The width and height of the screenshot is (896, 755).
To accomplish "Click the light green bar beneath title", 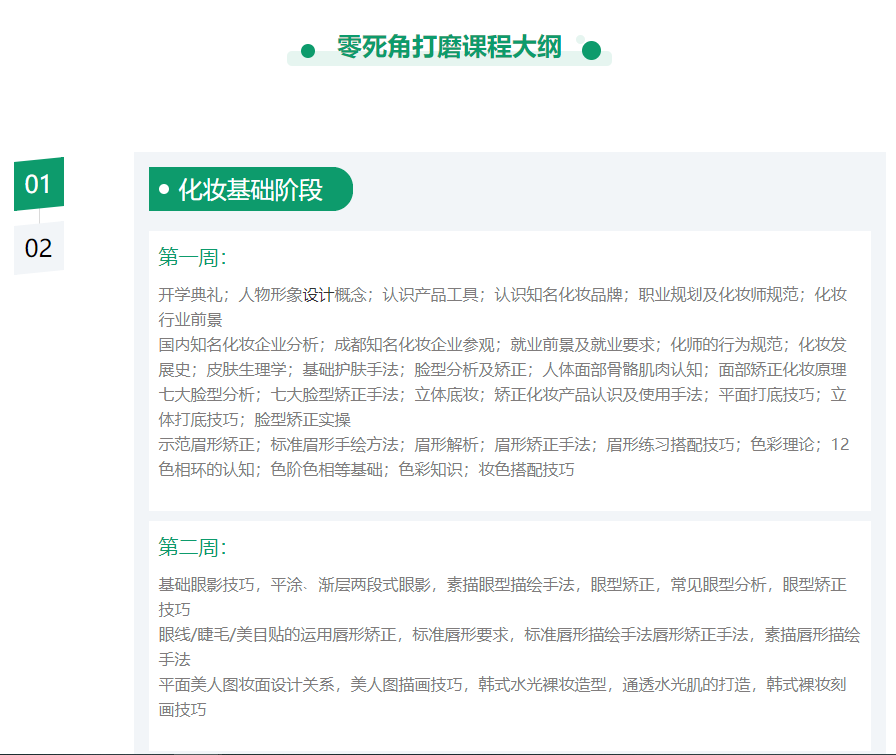I will coord(449,62).
